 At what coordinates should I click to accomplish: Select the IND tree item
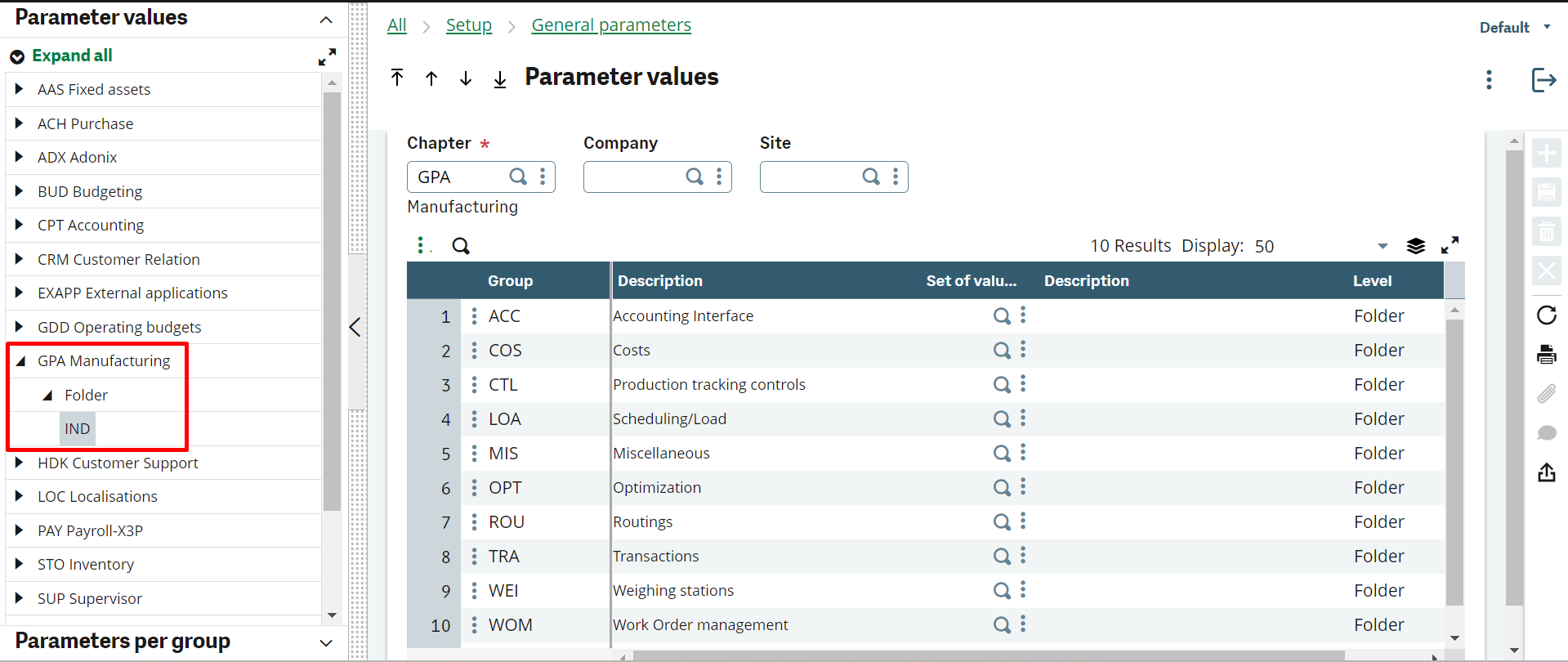click(x=78, y=429)
